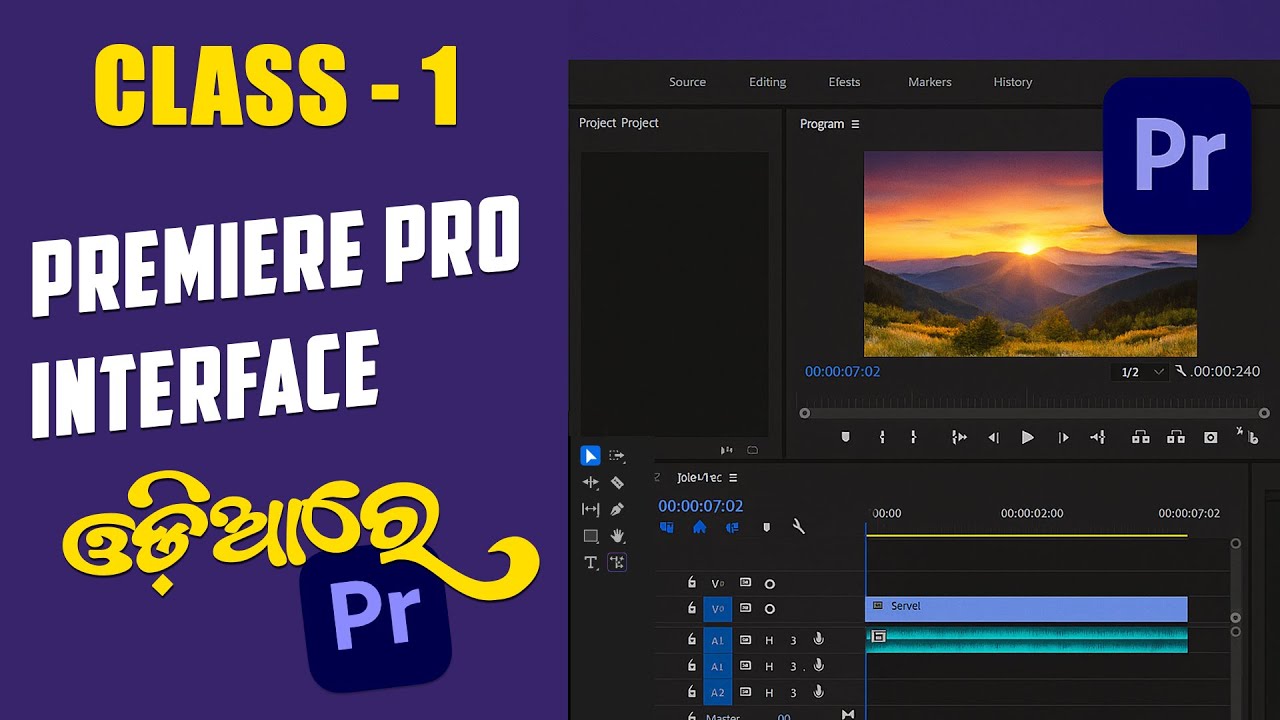This screenshot has height=720, width=1280.
Task: Toggle Linked Selection in timeline header
Action: point(732,527)
